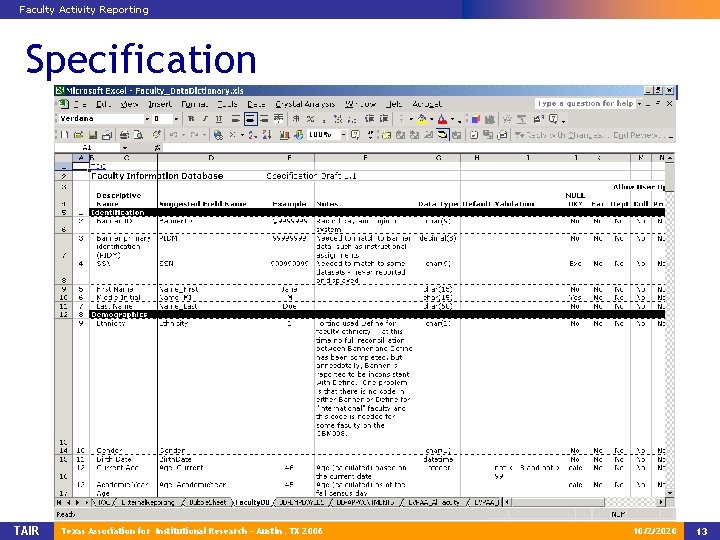
Task: Switch to the ExternalReporting sheet tab
Action: coord(147,502)
